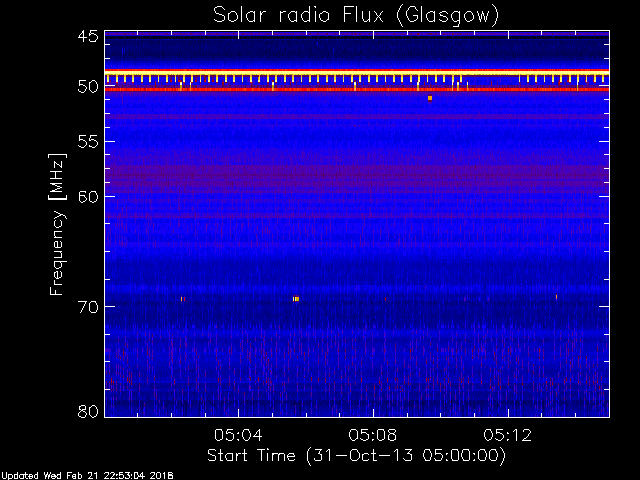The image size is (640, 480).
Task: Click the 'Solar radio Flux (Glasgow)' plot title
Action: click(x=355, y=15)
